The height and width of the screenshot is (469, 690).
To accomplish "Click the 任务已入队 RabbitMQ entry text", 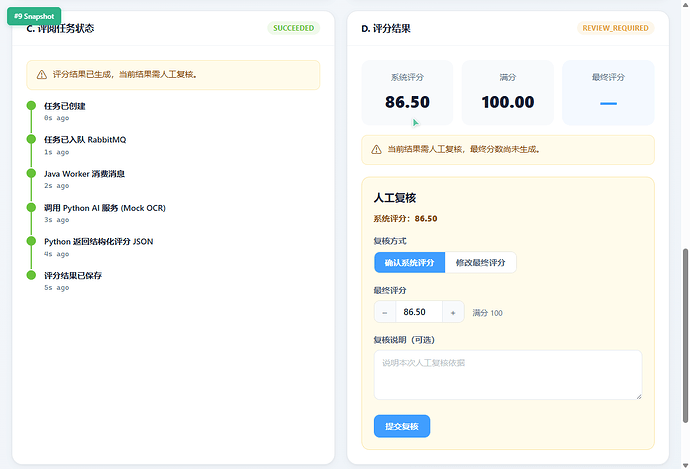I will (85, 140).
